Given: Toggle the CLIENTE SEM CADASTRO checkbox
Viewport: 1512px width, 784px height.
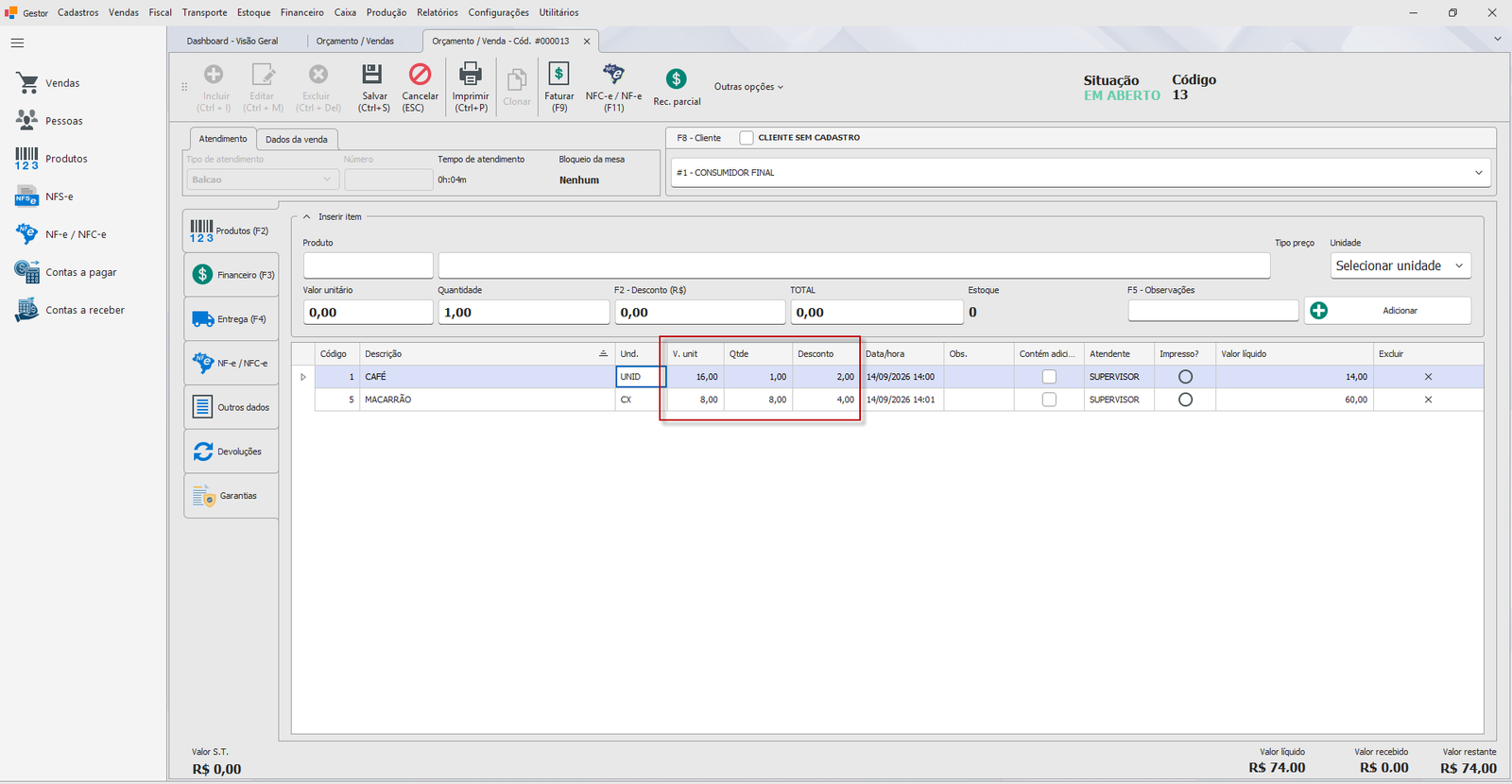Looking at the screenshot, I should [x=747, y=138].
